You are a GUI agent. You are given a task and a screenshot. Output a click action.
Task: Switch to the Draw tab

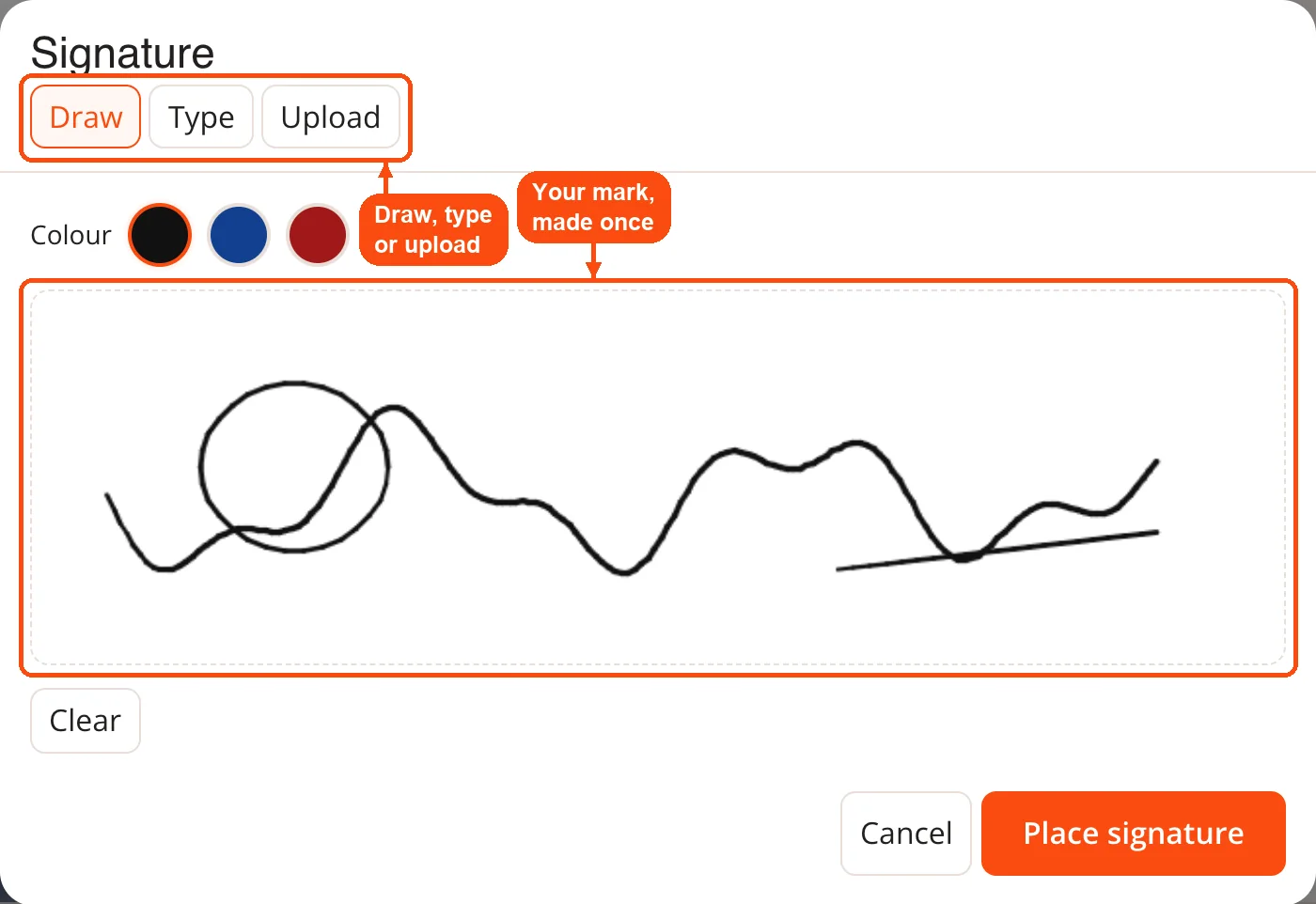click(86, 117)
